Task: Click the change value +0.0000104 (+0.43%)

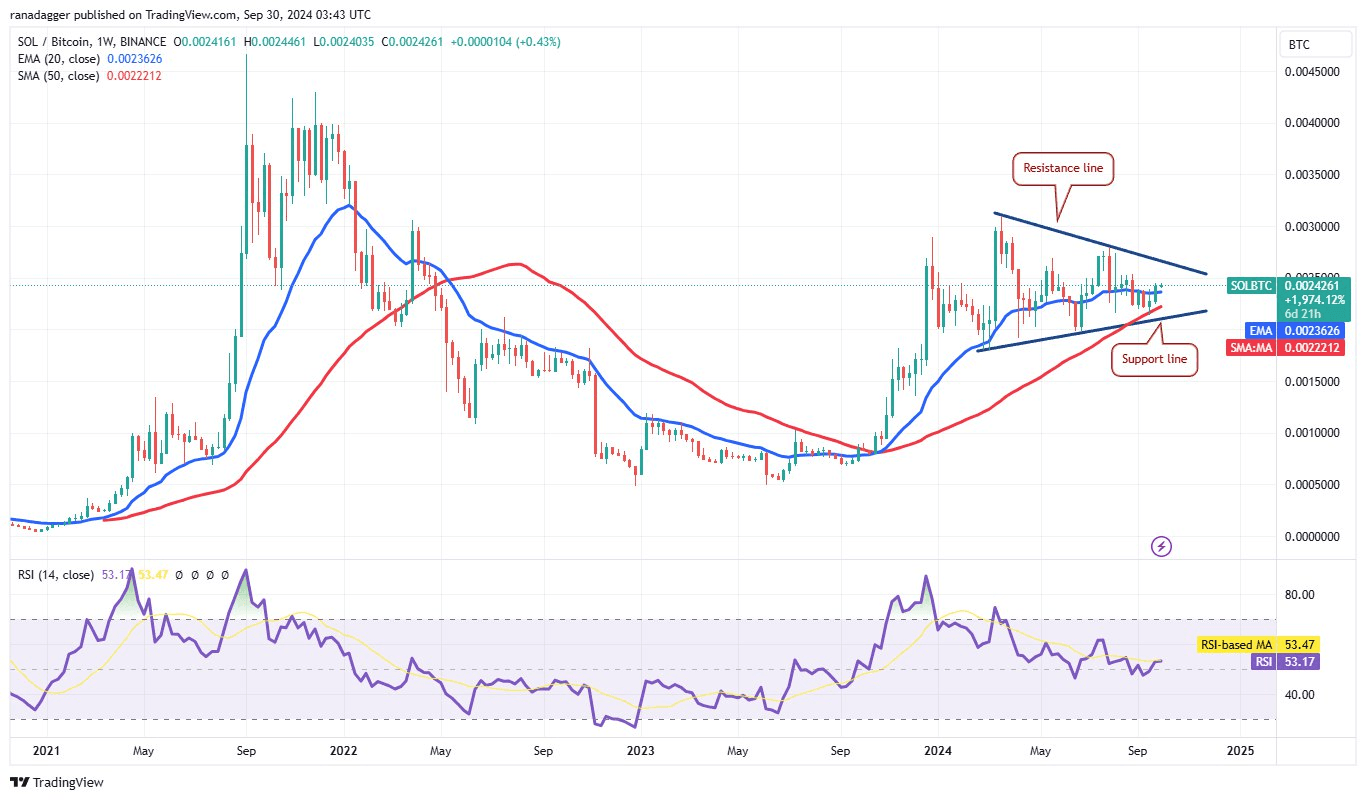Action: point(505,42)
